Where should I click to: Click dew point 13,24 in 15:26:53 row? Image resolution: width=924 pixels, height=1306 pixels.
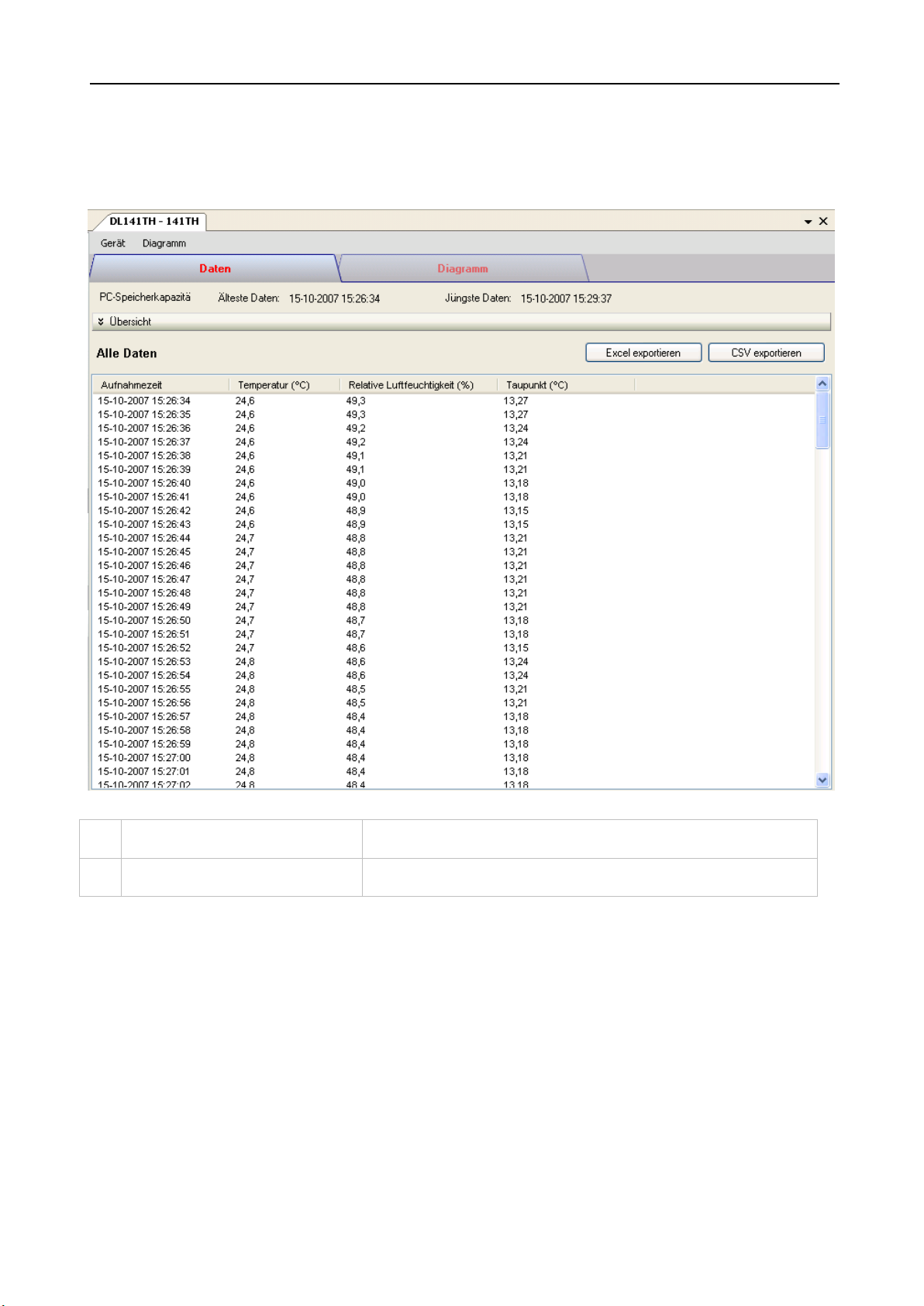pos(515,662)
